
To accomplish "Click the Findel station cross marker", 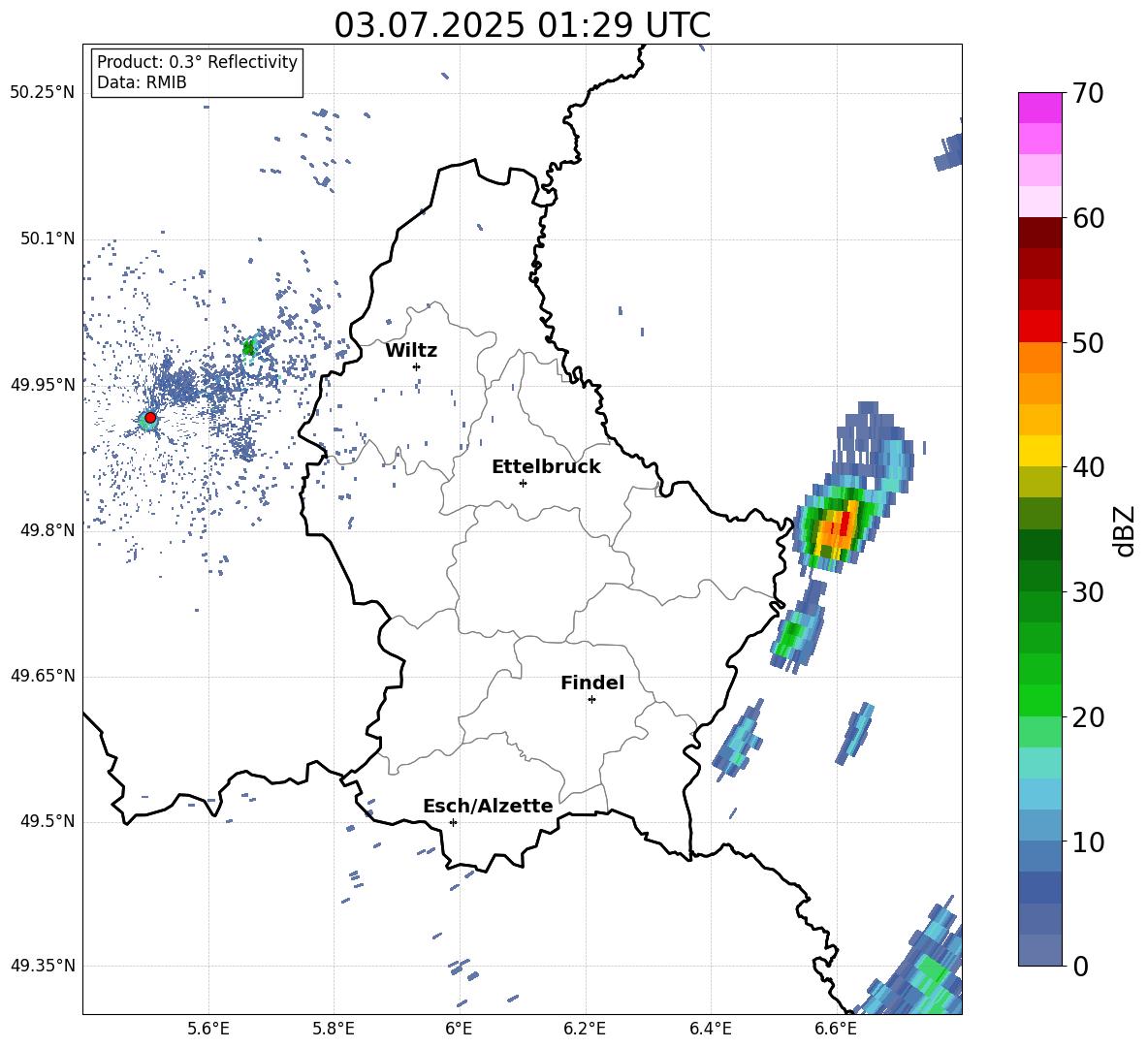I will (x=591, y=700).
